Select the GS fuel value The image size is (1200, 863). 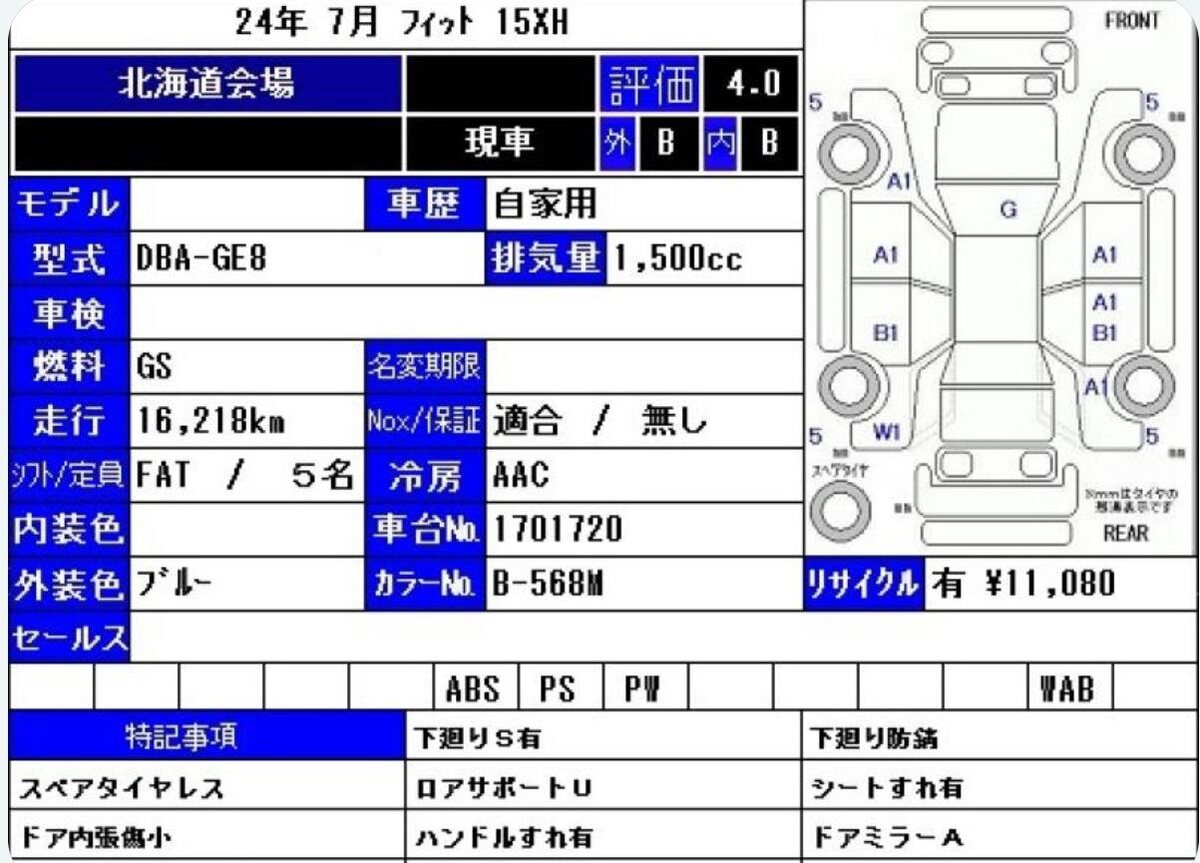(x=154, y=367)
